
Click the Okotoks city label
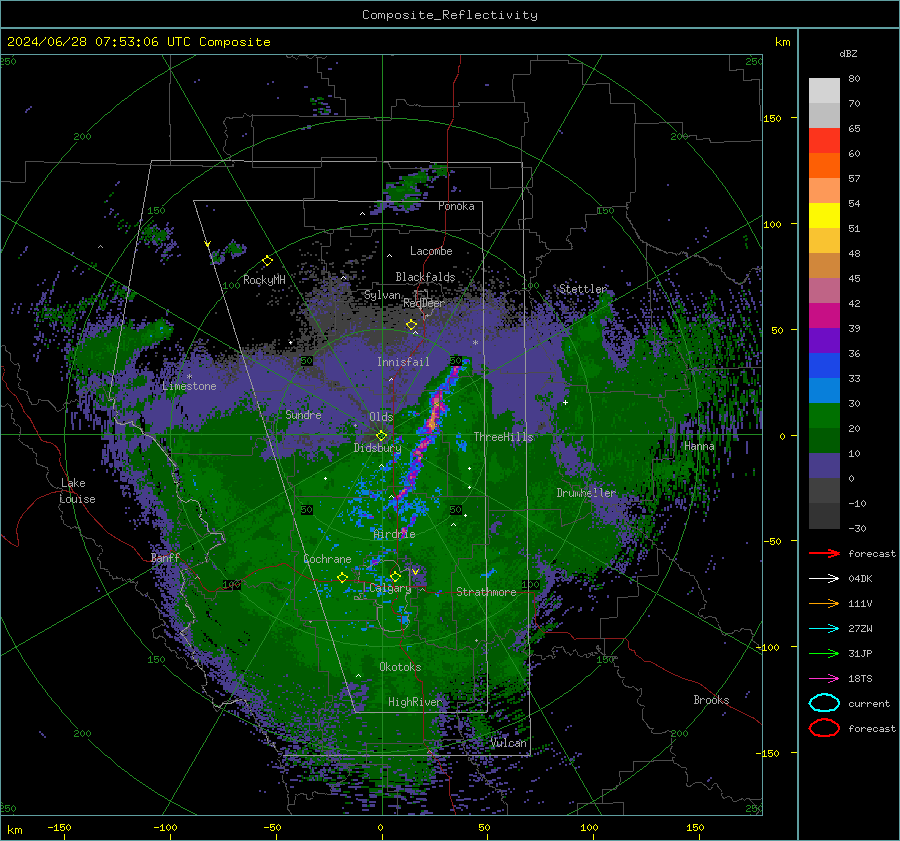pyautogui.click(x=400, y=667)
